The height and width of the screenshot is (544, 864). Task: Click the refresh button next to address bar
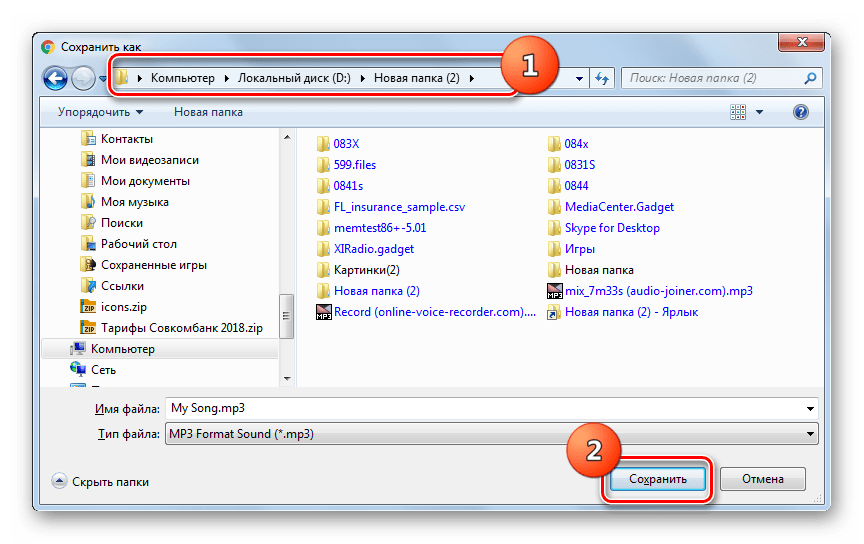click(x=602, y=78)
